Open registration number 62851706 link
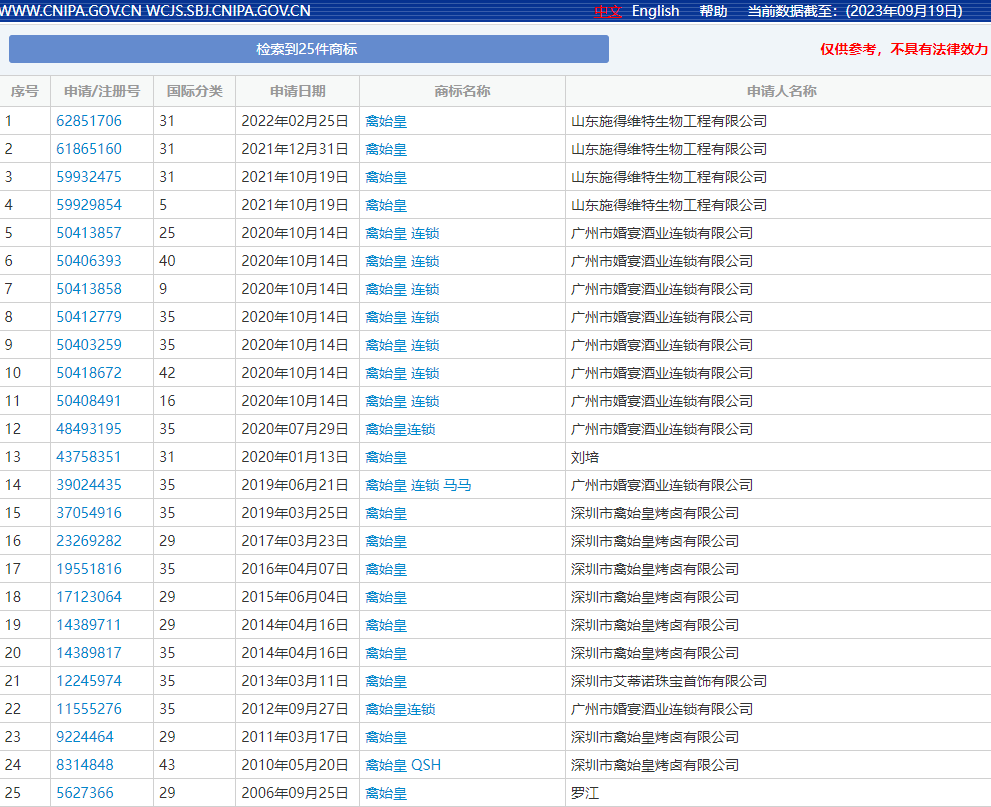 (89, 121)
